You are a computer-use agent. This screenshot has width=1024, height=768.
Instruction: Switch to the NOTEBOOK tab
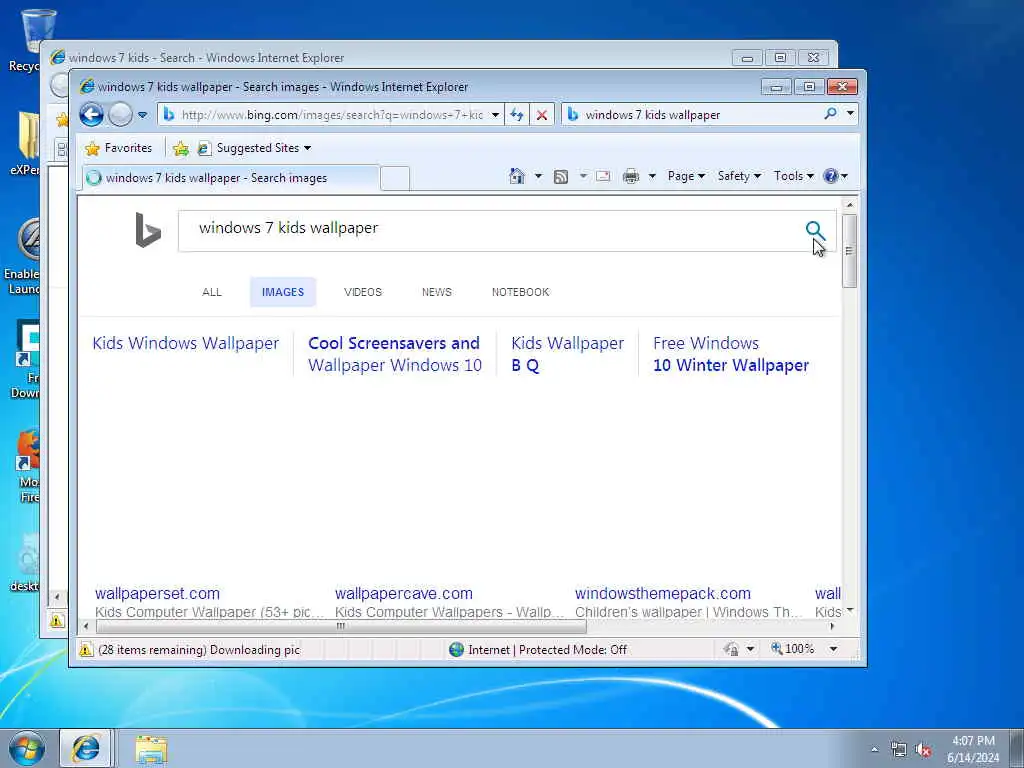[520, 292]
